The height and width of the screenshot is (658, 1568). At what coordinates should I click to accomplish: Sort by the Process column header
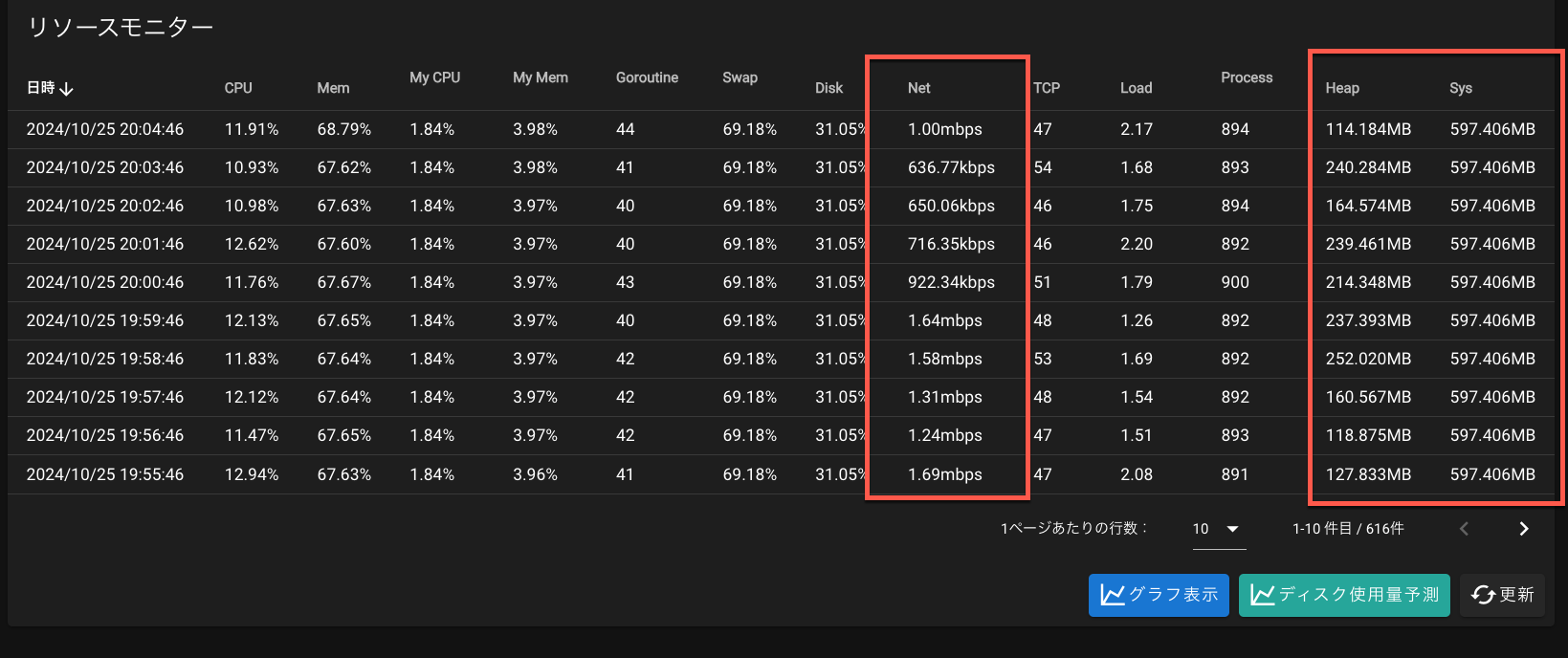coord(1247,77)
